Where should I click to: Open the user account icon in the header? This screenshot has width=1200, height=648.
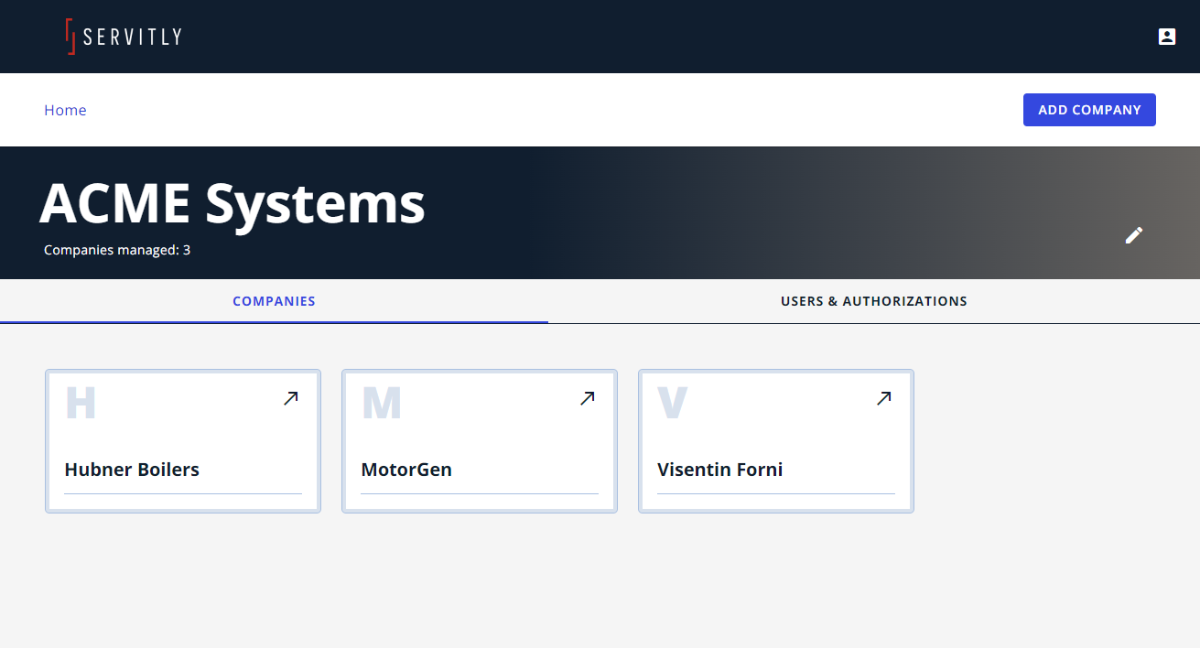click(1166, 37)
